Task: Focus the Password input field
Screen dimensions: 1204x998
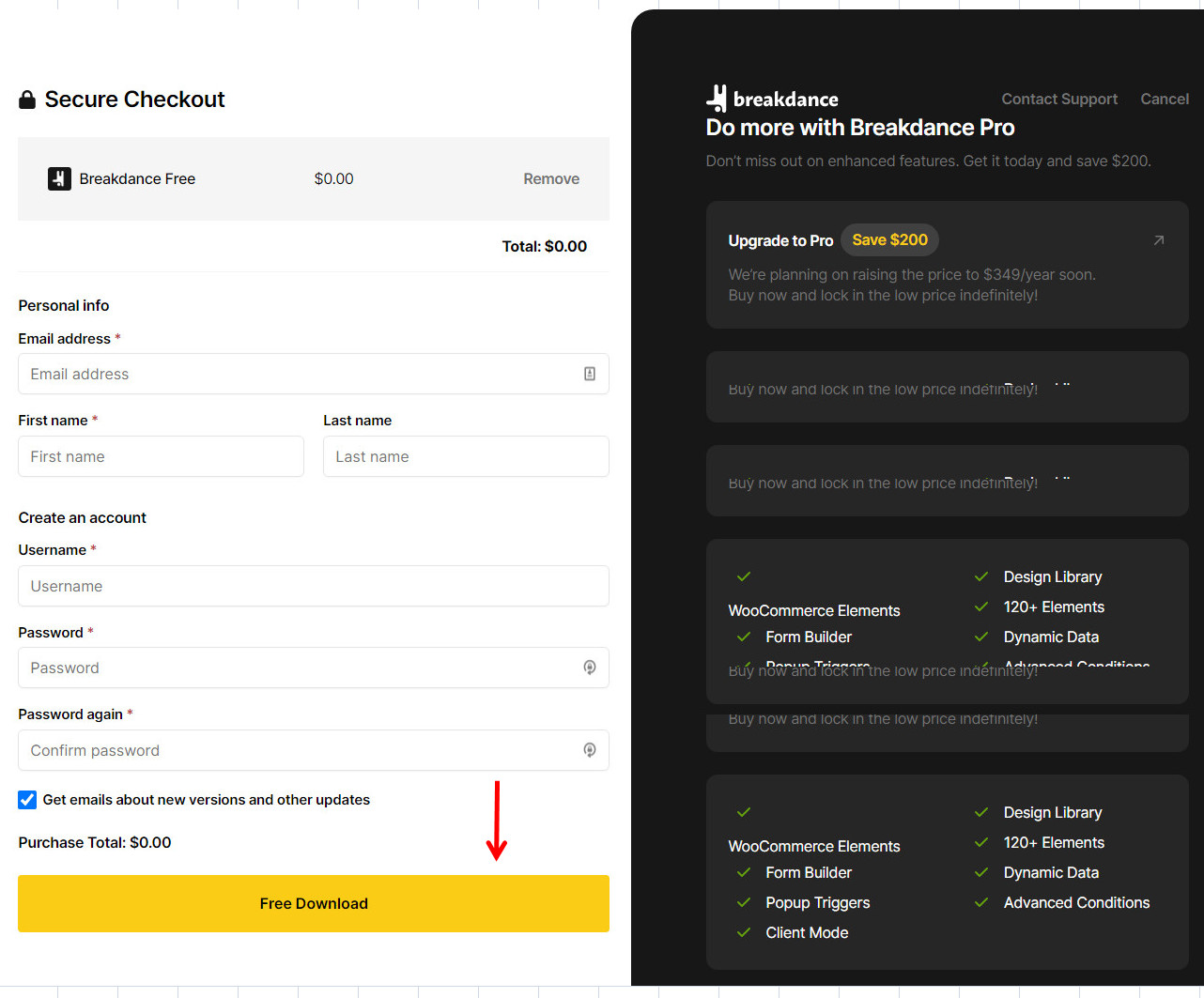Action: point(314,668)
